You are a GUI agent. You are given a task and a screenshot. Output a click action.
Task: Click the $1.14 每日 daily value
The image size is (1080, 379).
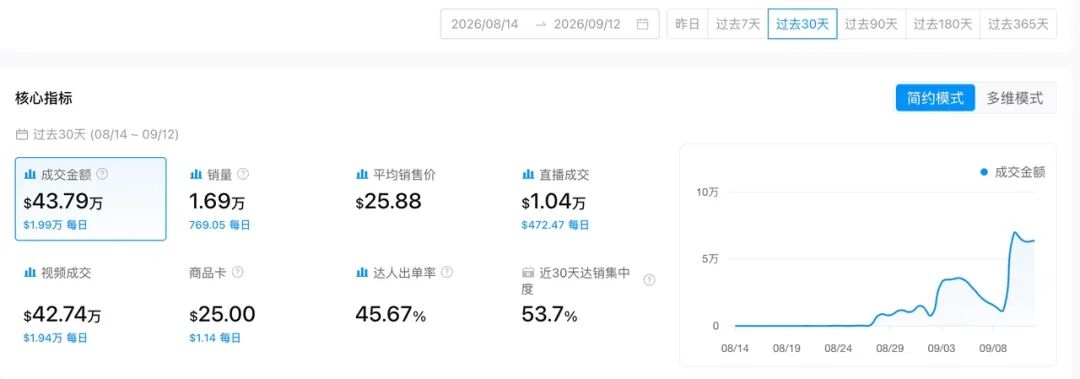[x=215, y=338]
